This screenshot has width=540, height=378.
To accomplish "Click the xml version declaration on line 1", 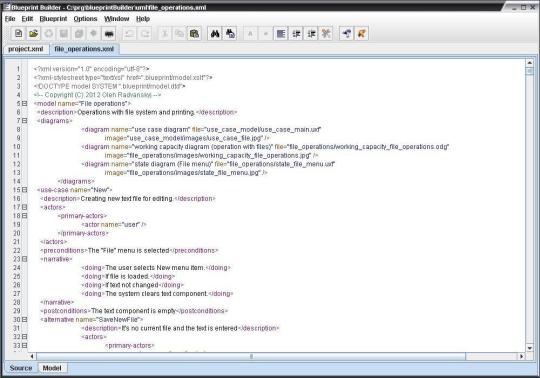I will click(92, 69).
